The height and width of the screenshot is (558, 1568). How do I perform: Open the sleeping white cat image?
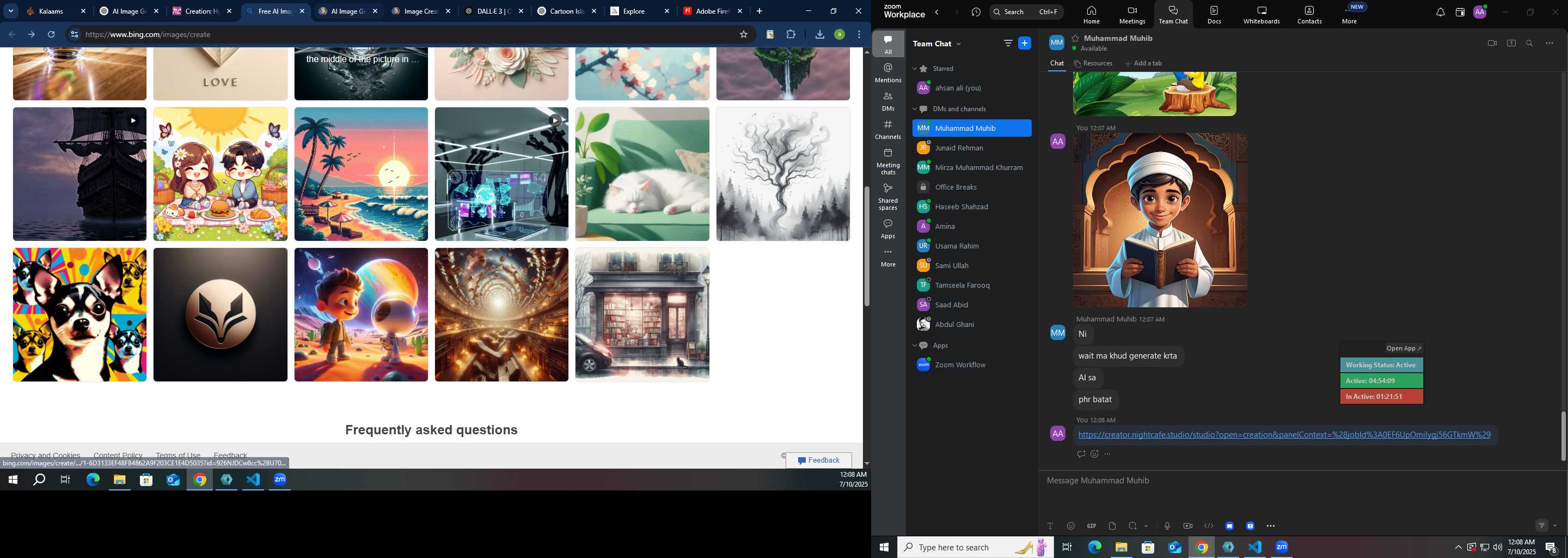(642, 174)
